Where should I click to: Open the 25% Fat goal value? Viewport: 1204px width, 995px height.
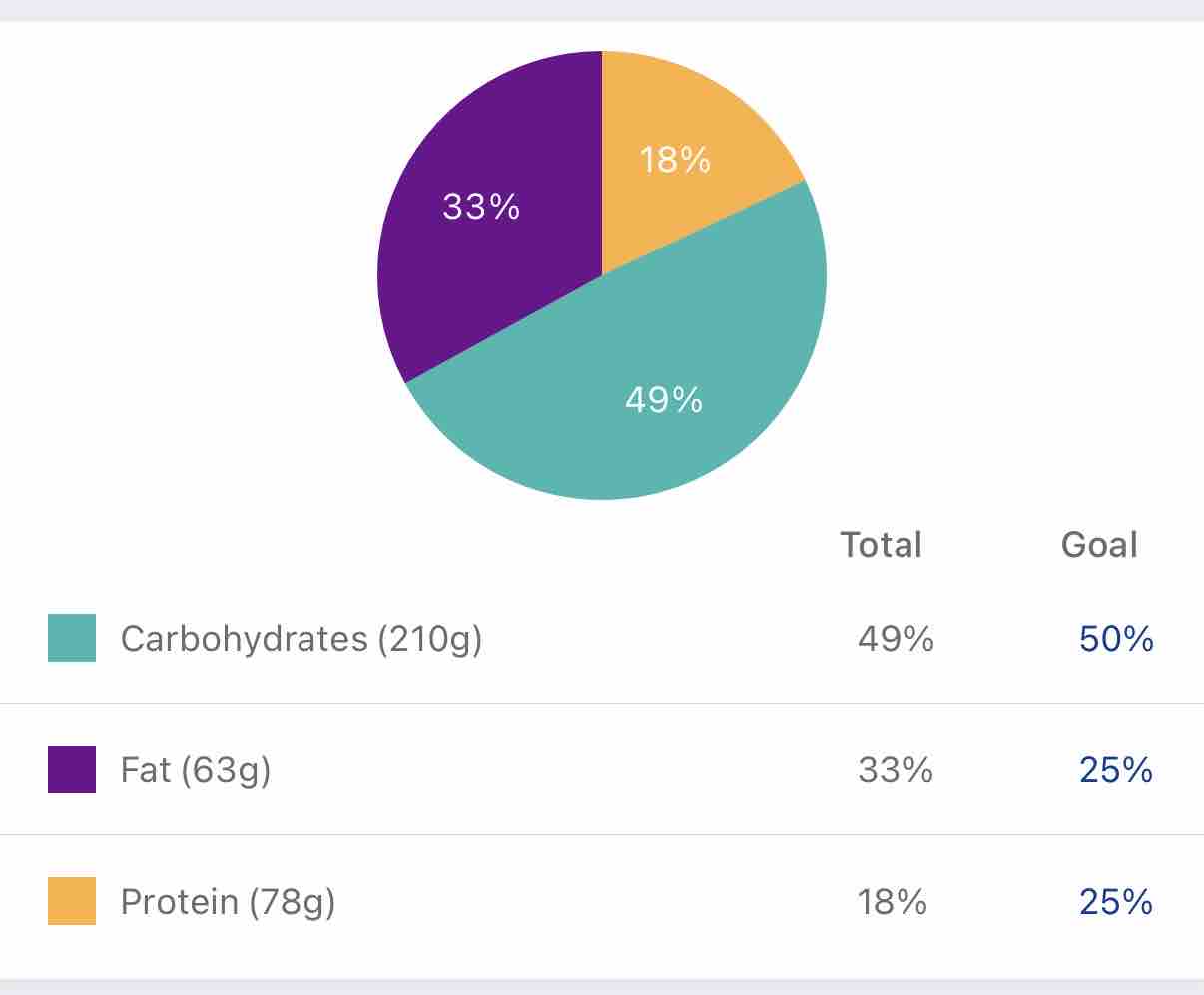1116,770
